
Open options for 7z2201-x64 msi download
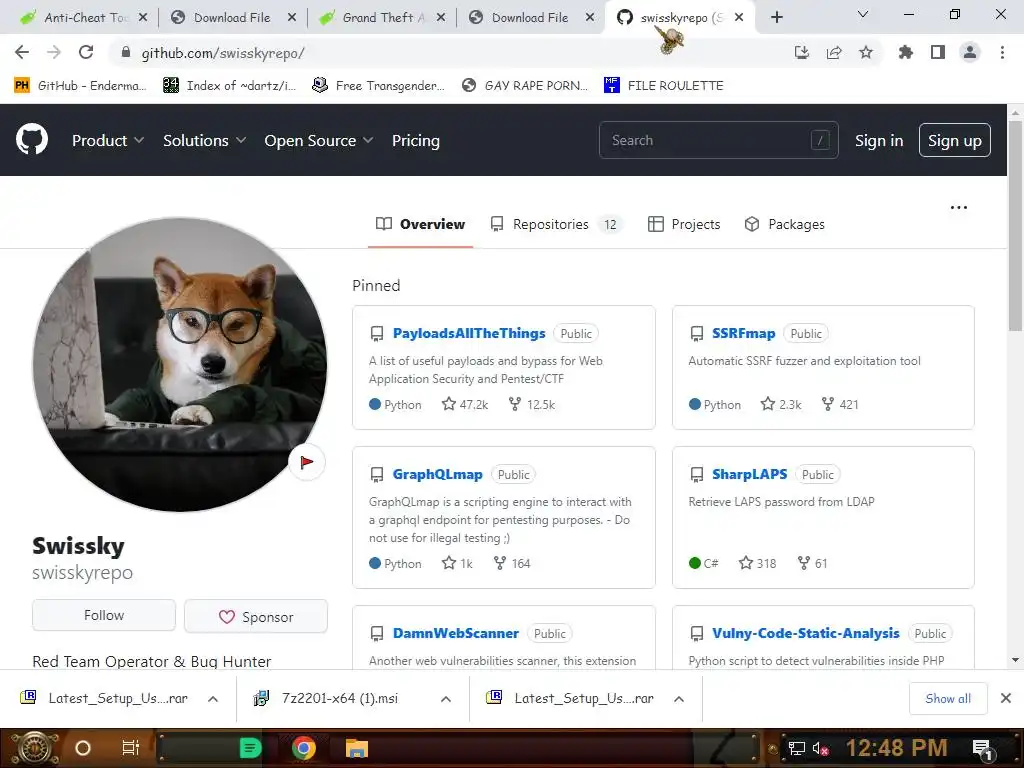(446, 699)
